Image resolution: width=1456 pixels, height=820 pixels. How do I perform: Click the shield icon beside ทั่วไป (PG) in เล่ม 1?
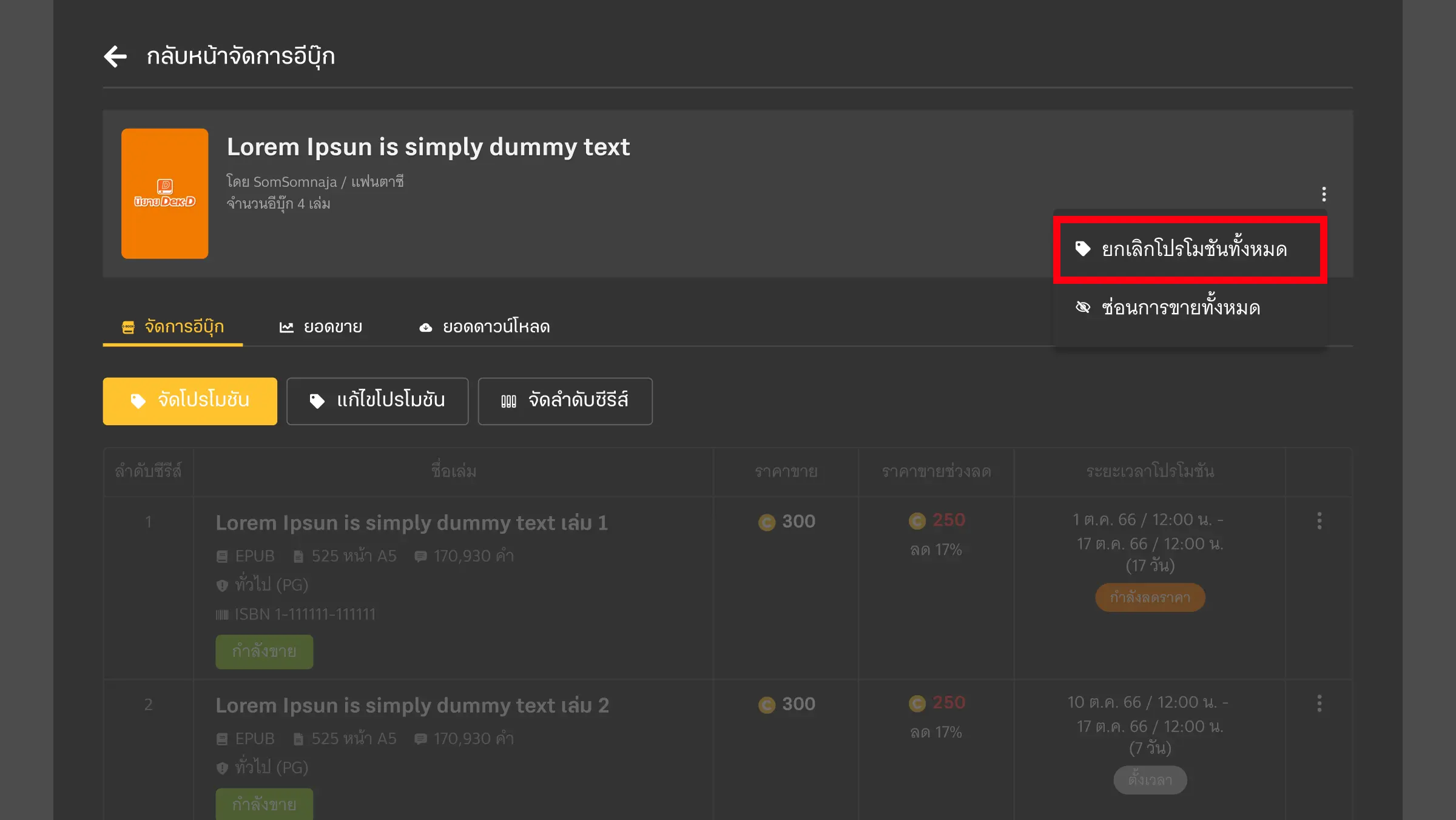pos(222,585)
